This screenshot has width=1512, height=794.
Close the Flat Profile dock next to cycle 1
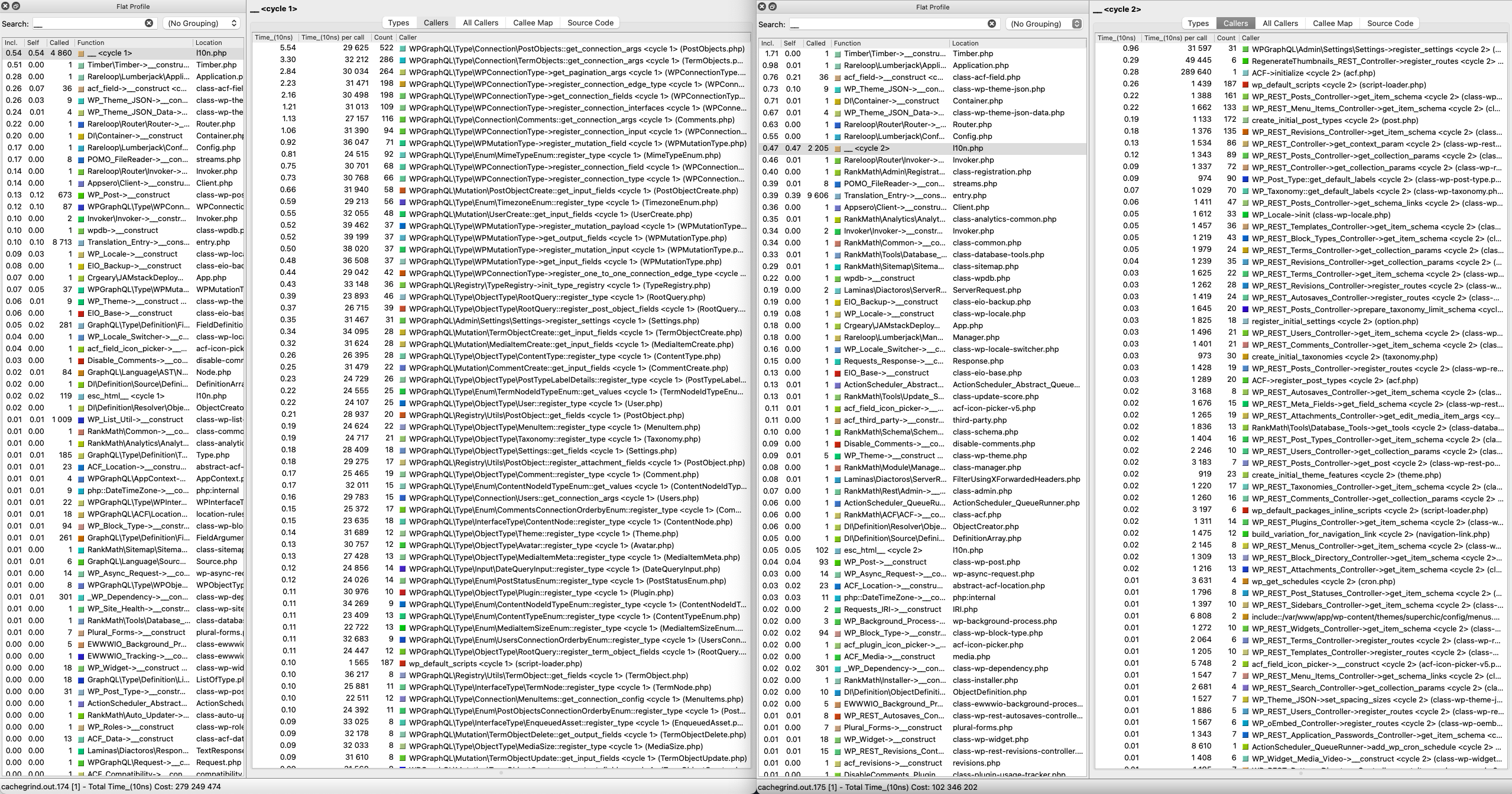pyautogui.click(x=6, y=6)
